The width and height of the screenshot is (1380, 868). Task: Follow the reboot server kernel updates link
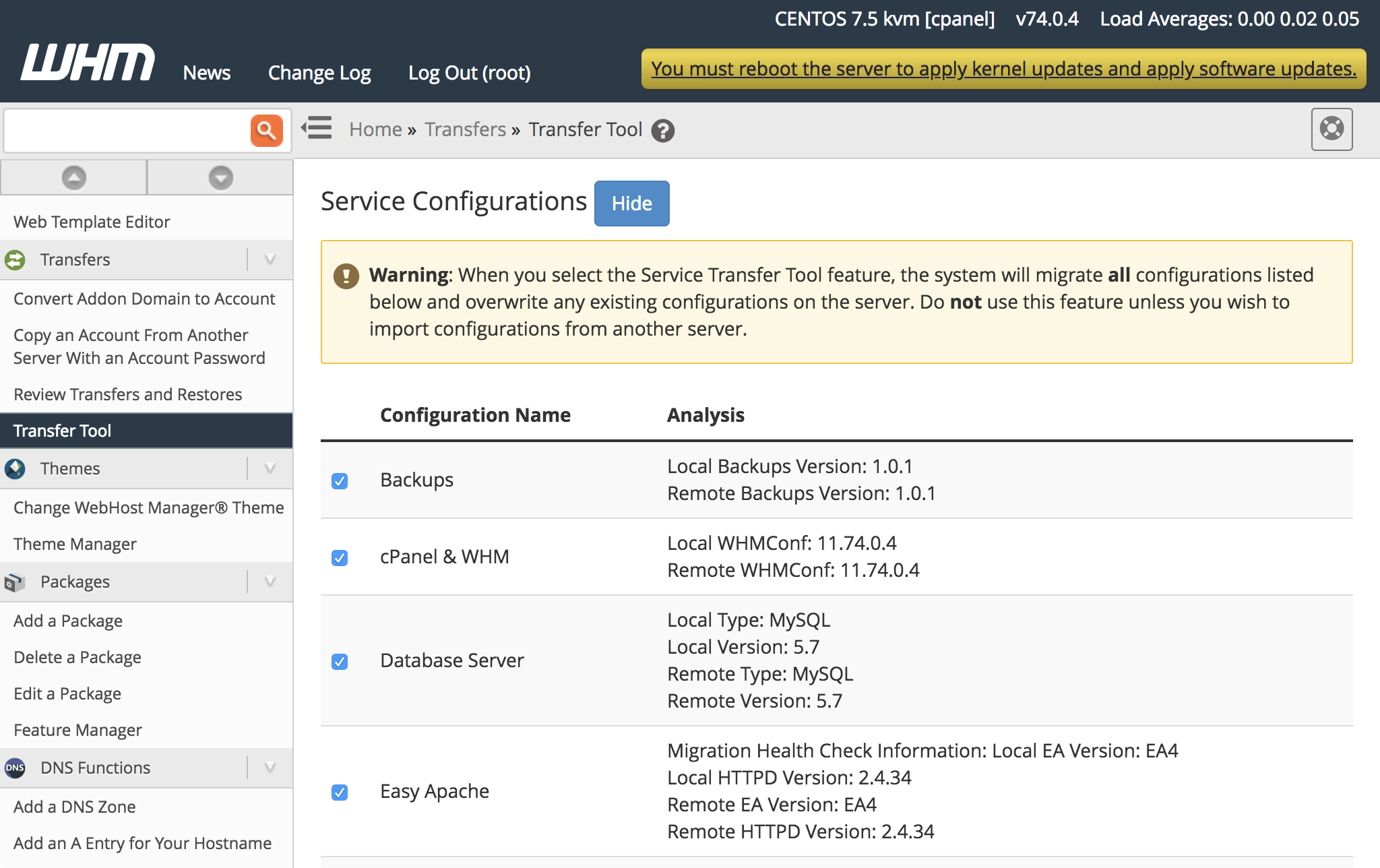[1004, 68]
